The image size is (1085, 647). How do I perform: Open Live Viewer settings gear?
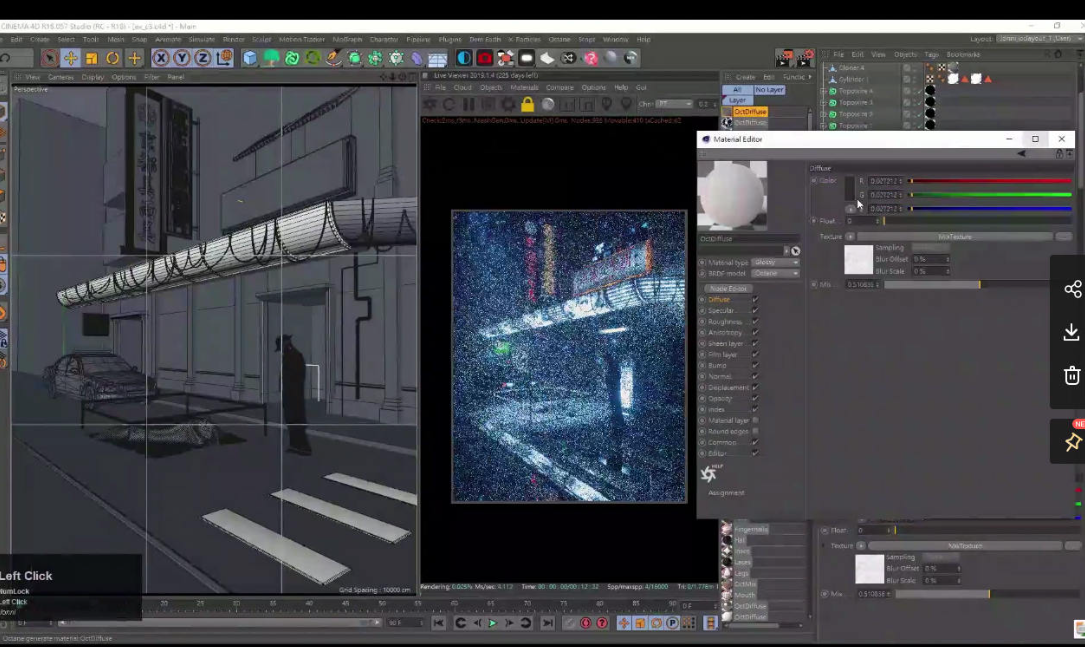click(508, 104)
